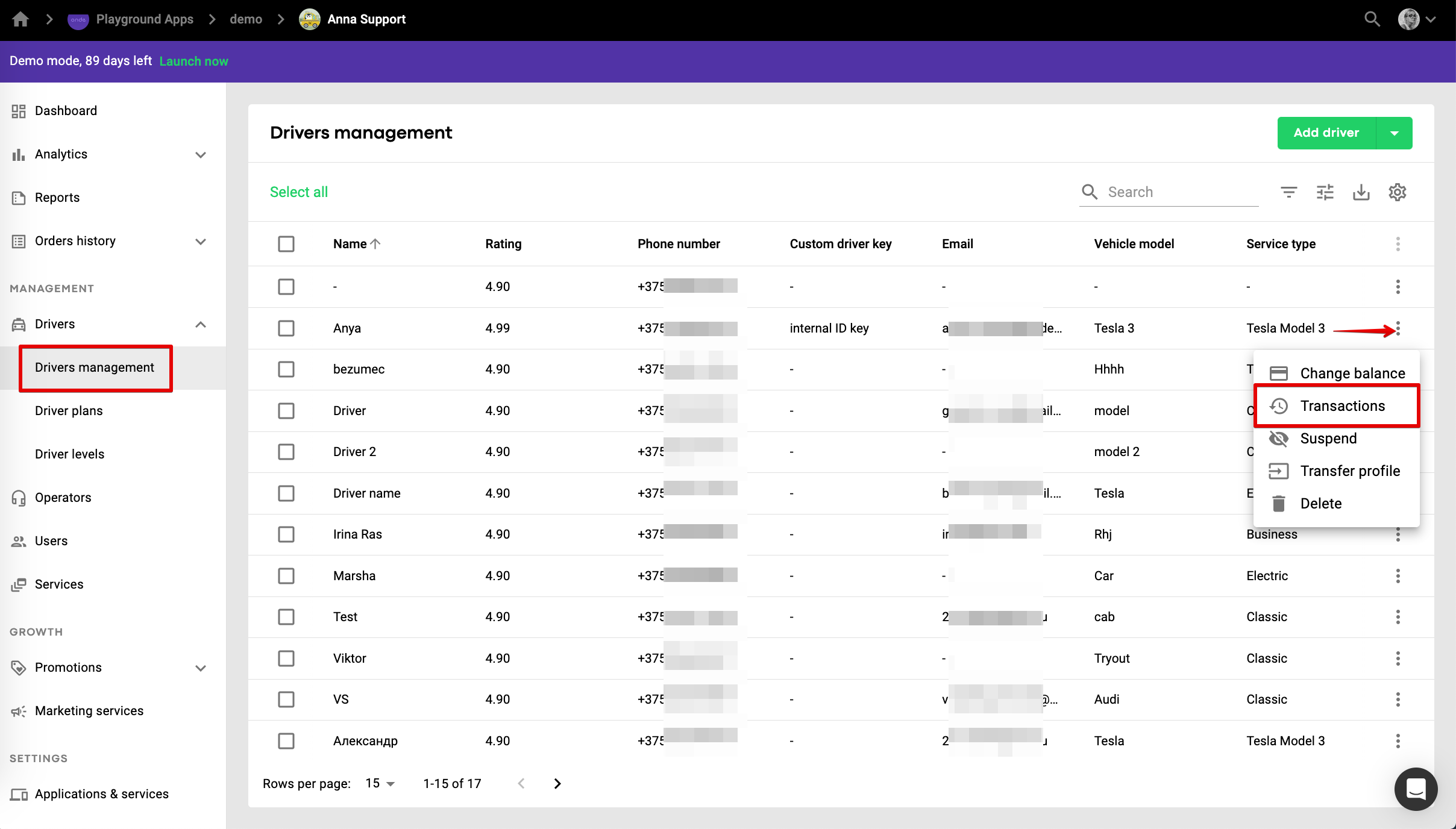Click the Launch now link
1456x829 pixels.
click(193, 61)
